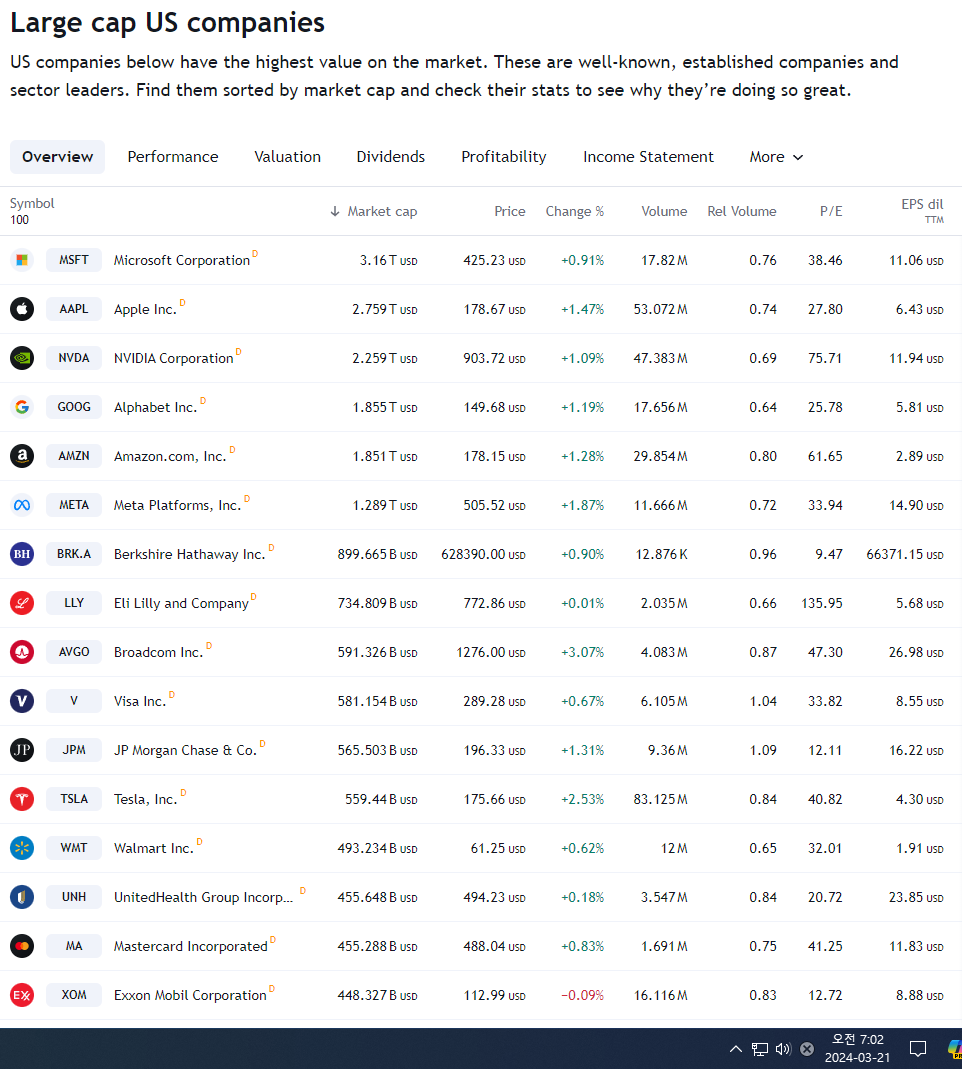
Task: Click the Alphabet Google logo icon
Action: point(22,407)
